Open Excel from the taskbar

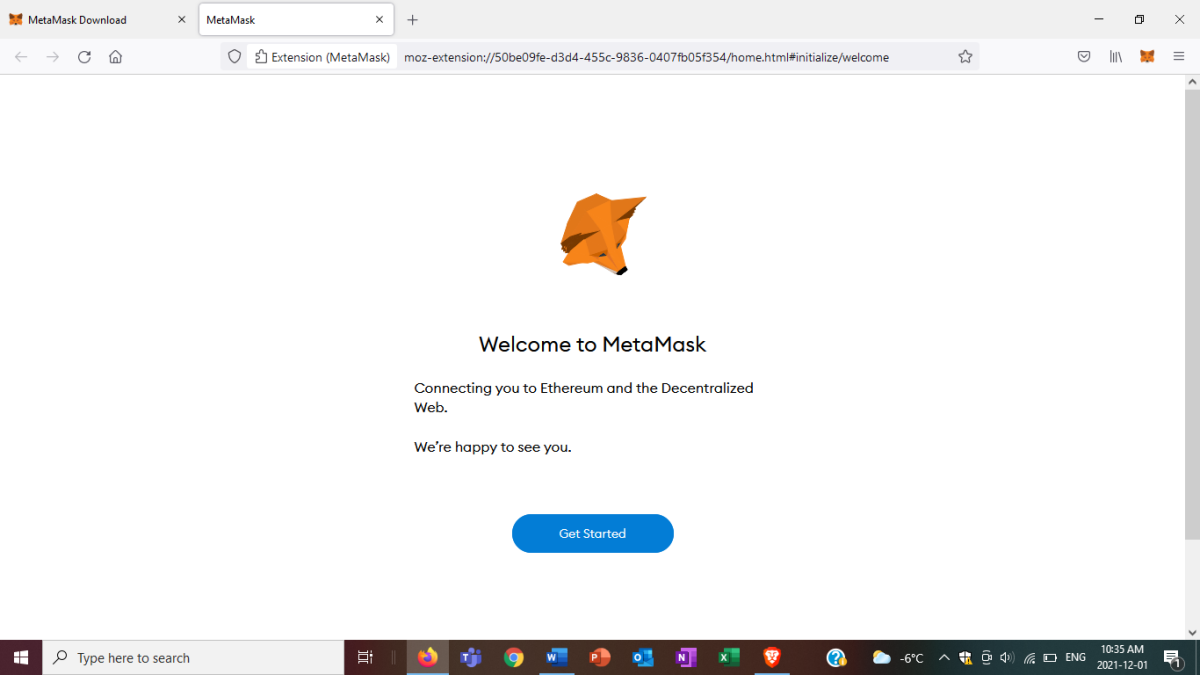click(x=729, y=658)
